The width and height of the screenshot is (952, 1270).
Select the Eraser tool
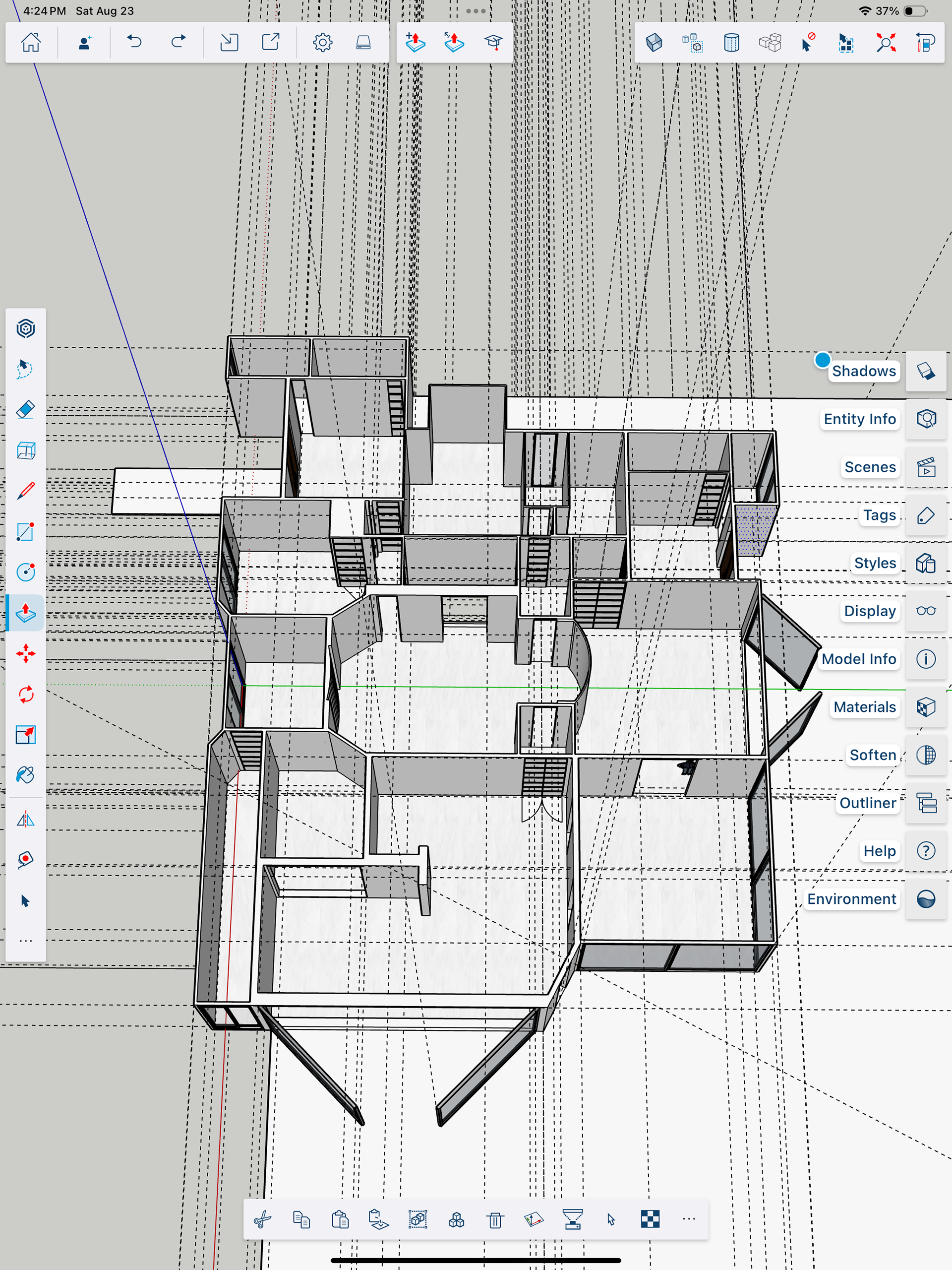[x=25, y=409]
